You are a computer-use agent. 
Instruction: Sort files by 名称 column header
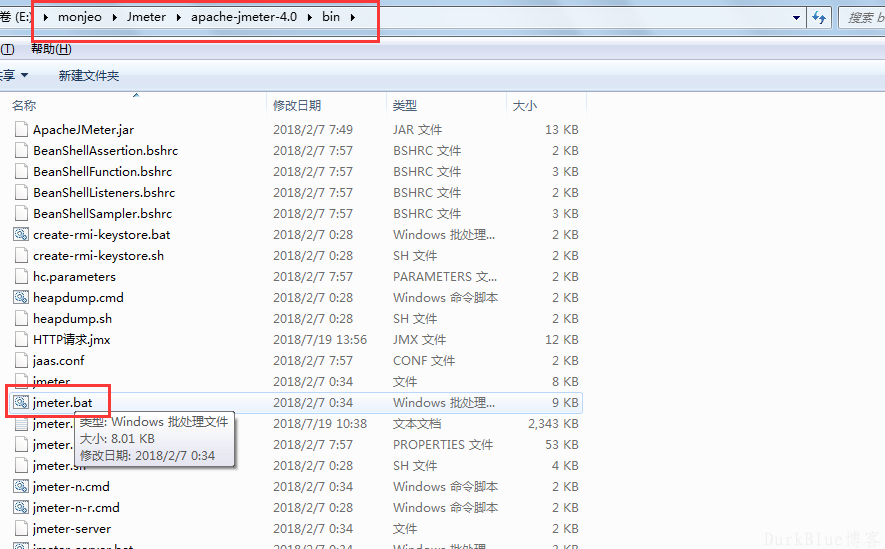coord(24,106)
